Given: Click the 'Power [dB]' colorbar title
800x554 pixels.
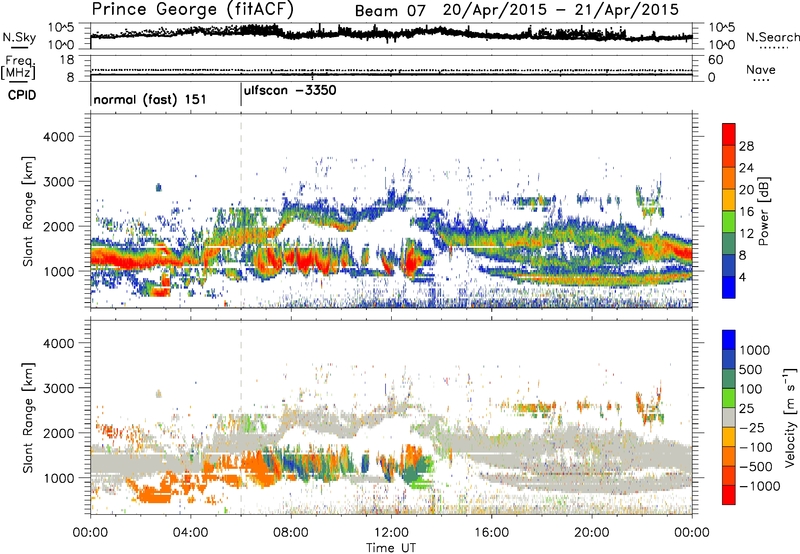Looking at the screenshot, I should coord(763,211).
